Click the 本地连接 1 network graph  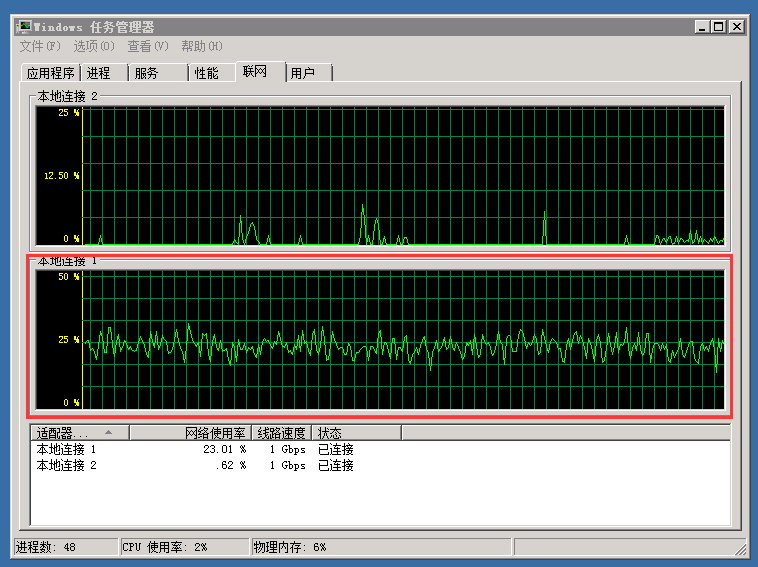point(380,340)
